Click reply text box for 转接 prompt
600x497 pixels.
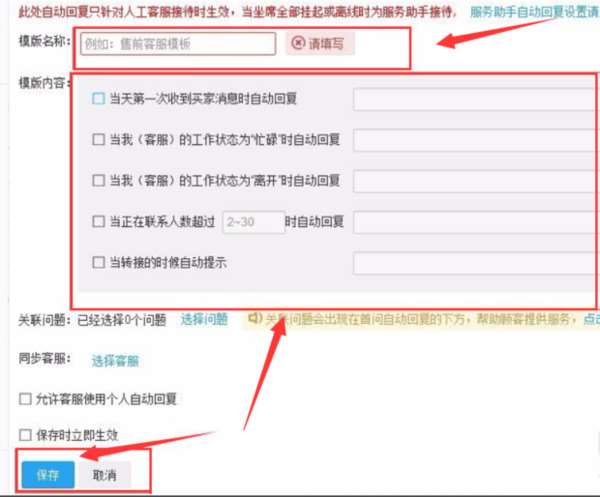[474, 263]
